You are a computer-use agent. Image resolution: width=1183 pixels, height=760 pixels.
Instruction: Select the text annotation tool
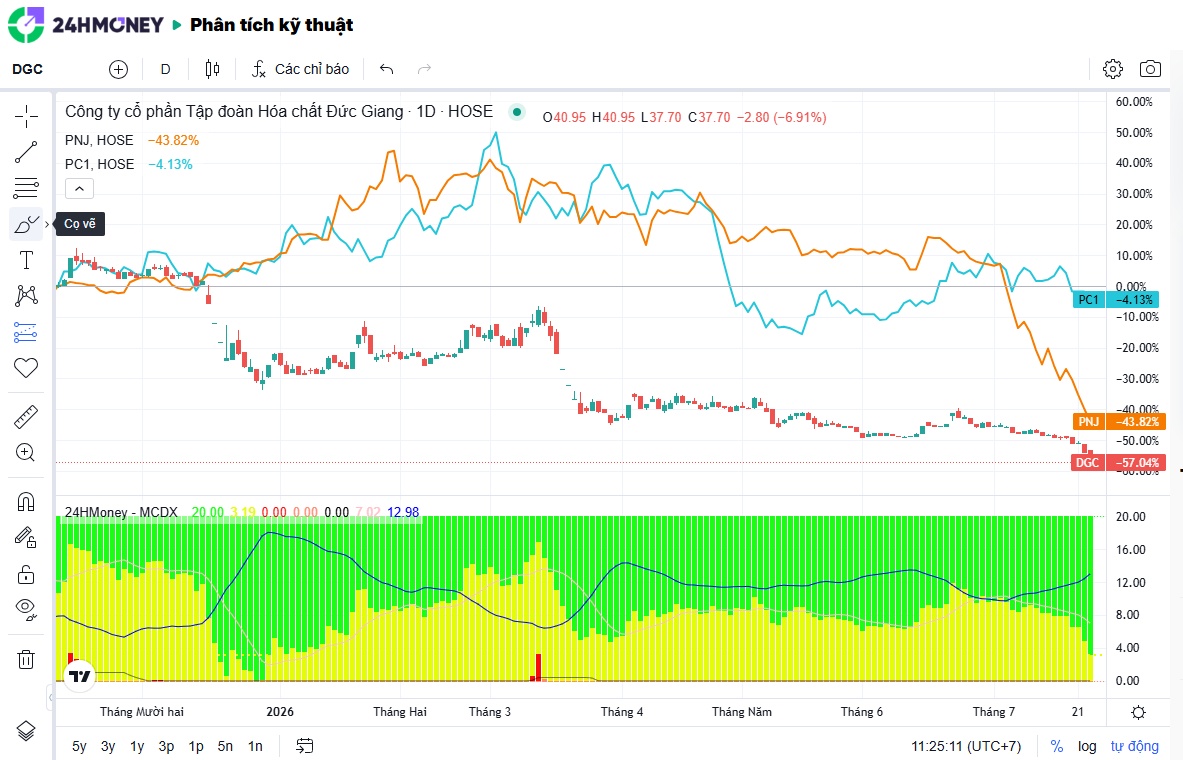pyautogui.click(x=26, y=260)
